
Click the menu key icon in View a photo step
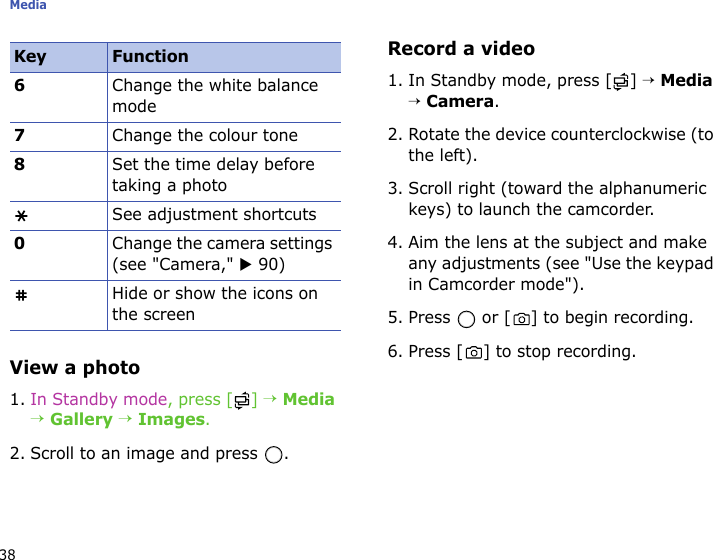241,400
